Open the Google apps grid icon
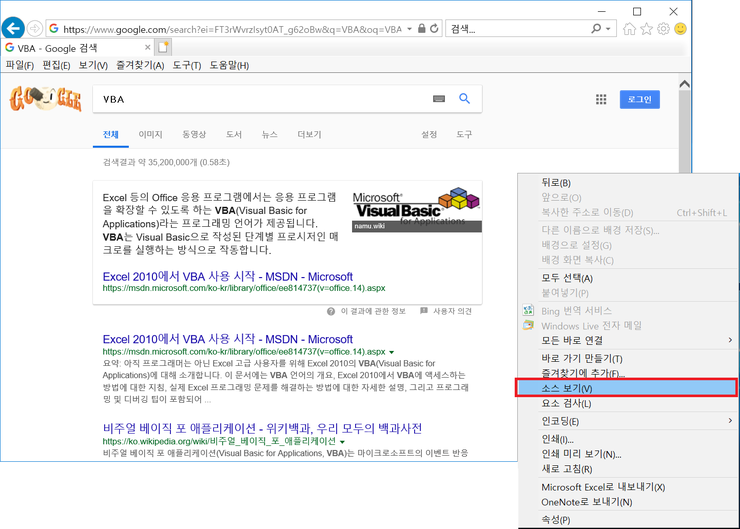The image size is (740, 529). tap(601, 100)
